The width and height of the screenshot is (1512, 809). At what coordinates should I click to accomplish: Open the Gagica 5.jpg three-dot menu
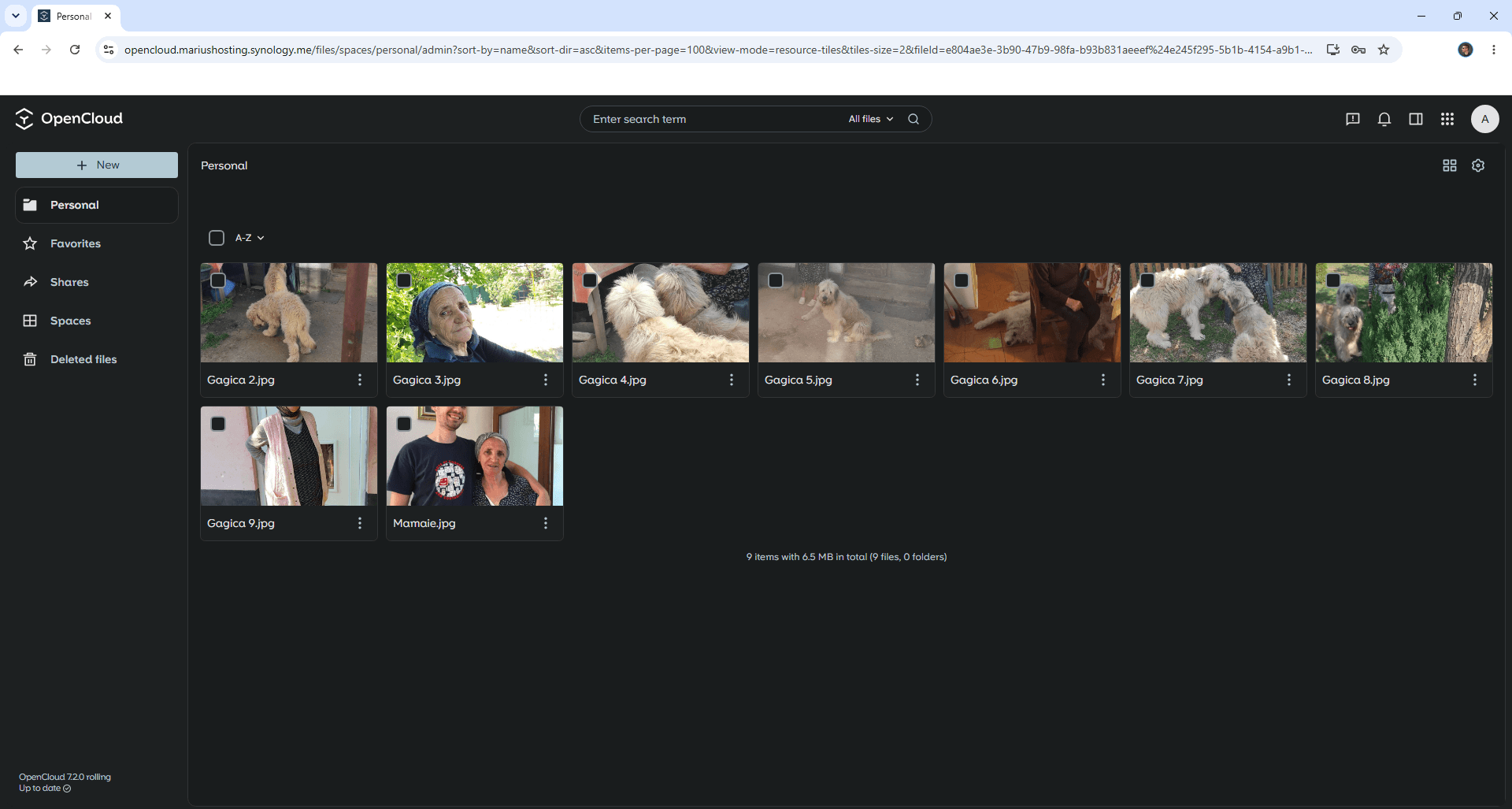pos(917,380)
